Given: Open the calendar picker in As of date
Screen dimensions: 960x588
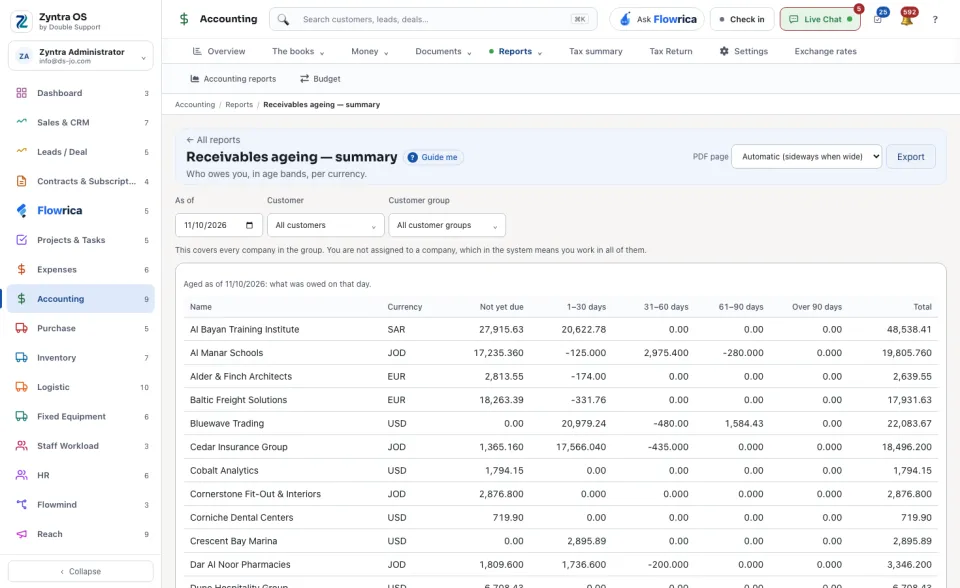Looking at the screenshot, I should [249, 225].
